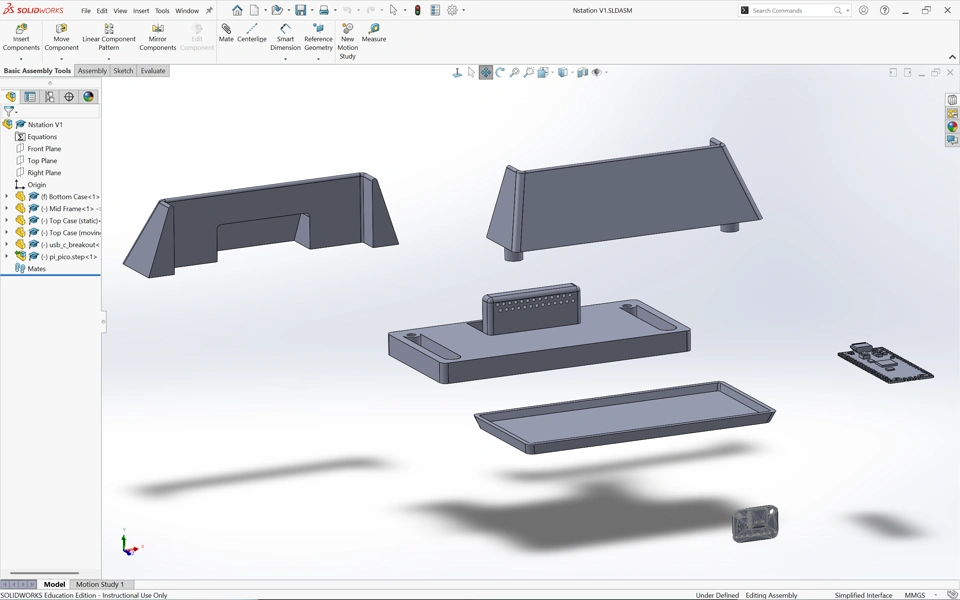
Task: Click Linear Component Pattern button
Action: (109, 37)
